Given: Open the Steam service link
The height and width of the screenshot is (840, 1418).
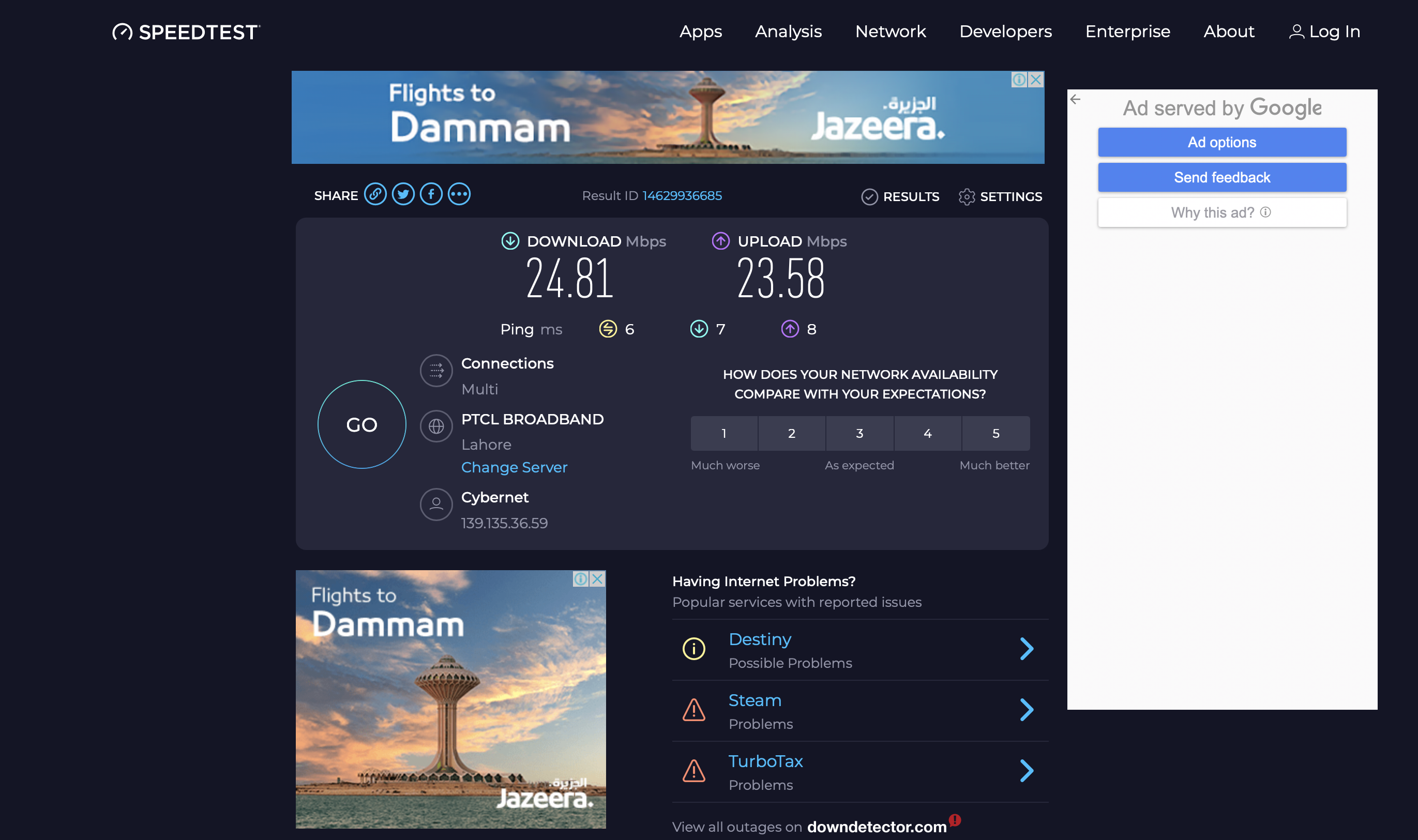Looking at the screenshot, I should (x=755, y=700).
